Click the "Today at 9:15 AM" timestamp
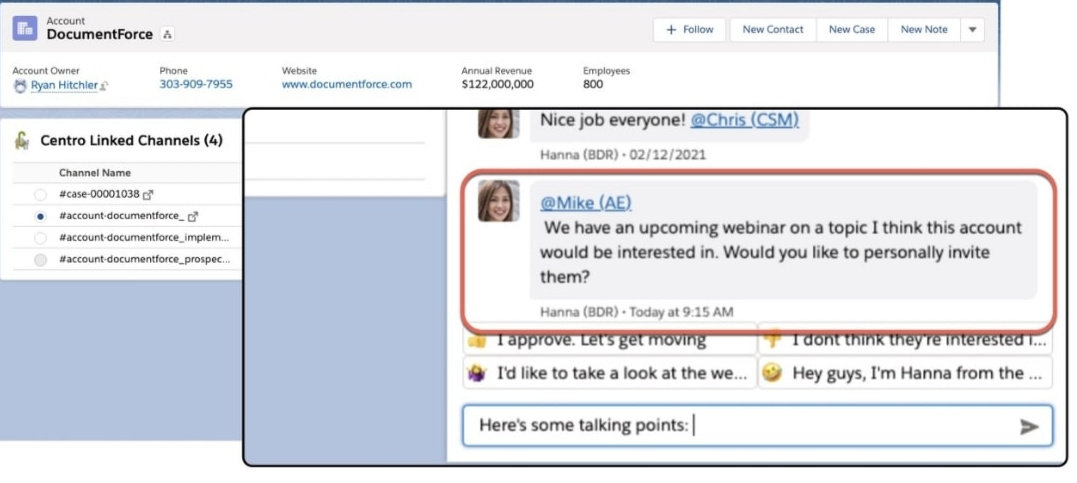Screen dimensions: 1077x483 (681, 312)
